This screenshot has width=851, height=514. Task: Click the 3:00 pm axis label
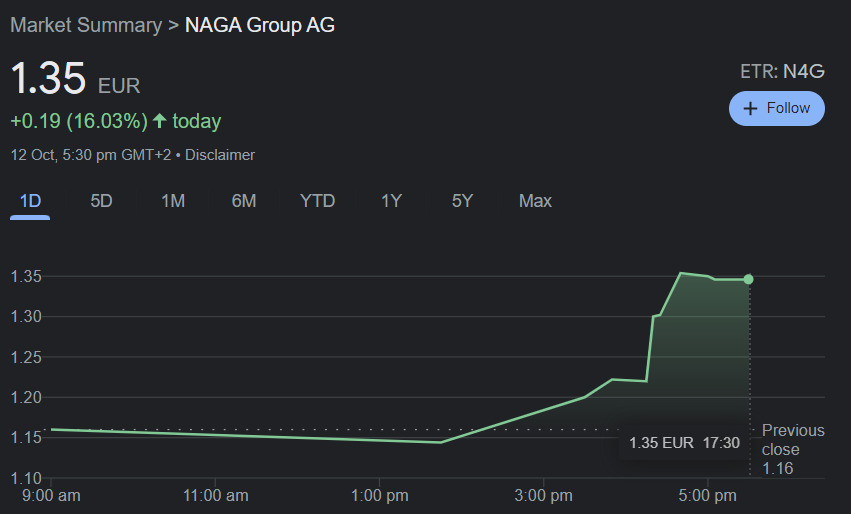(543, 496)
